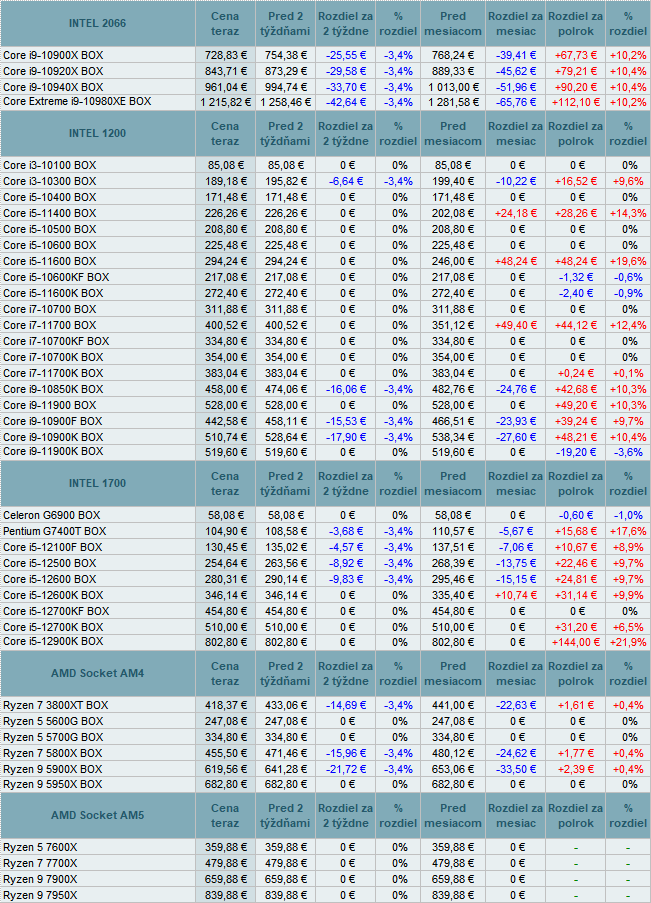Click the -19,20 € half-year difference

click(x=576, y=453)
